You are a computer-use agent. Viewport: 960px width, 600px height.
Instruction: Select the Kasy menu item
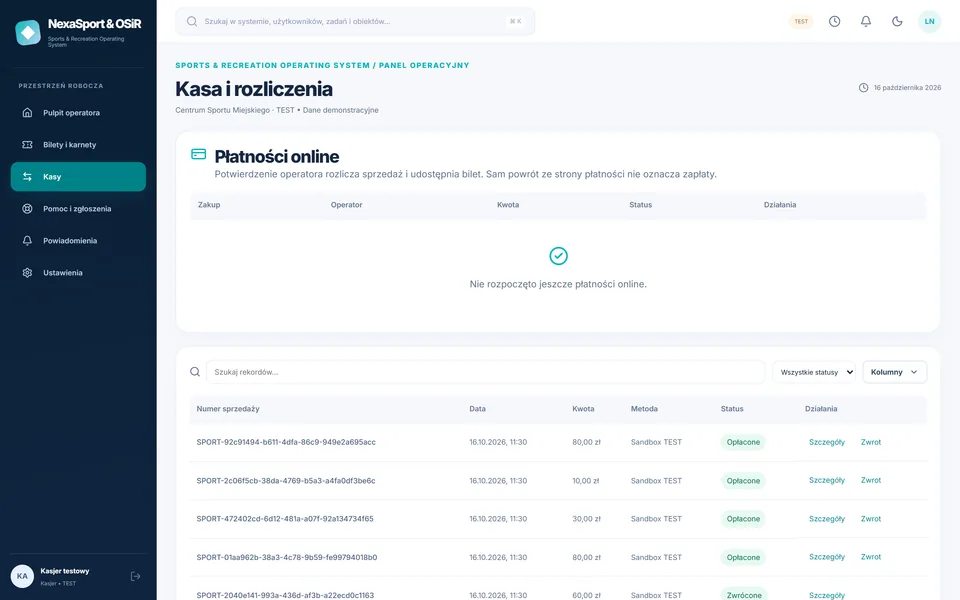[x=78, y=177]
